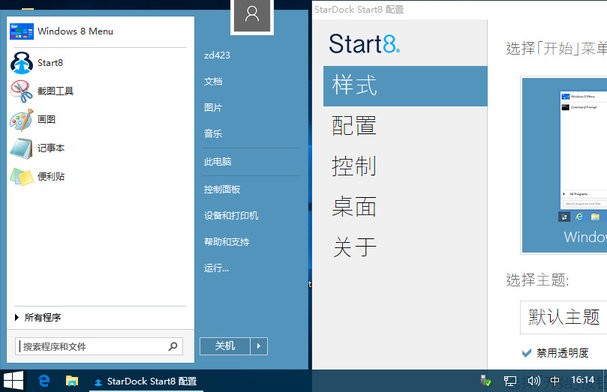Open File Explorer from the taskbar
The image size is (607, 392).
tap(72, 381)
